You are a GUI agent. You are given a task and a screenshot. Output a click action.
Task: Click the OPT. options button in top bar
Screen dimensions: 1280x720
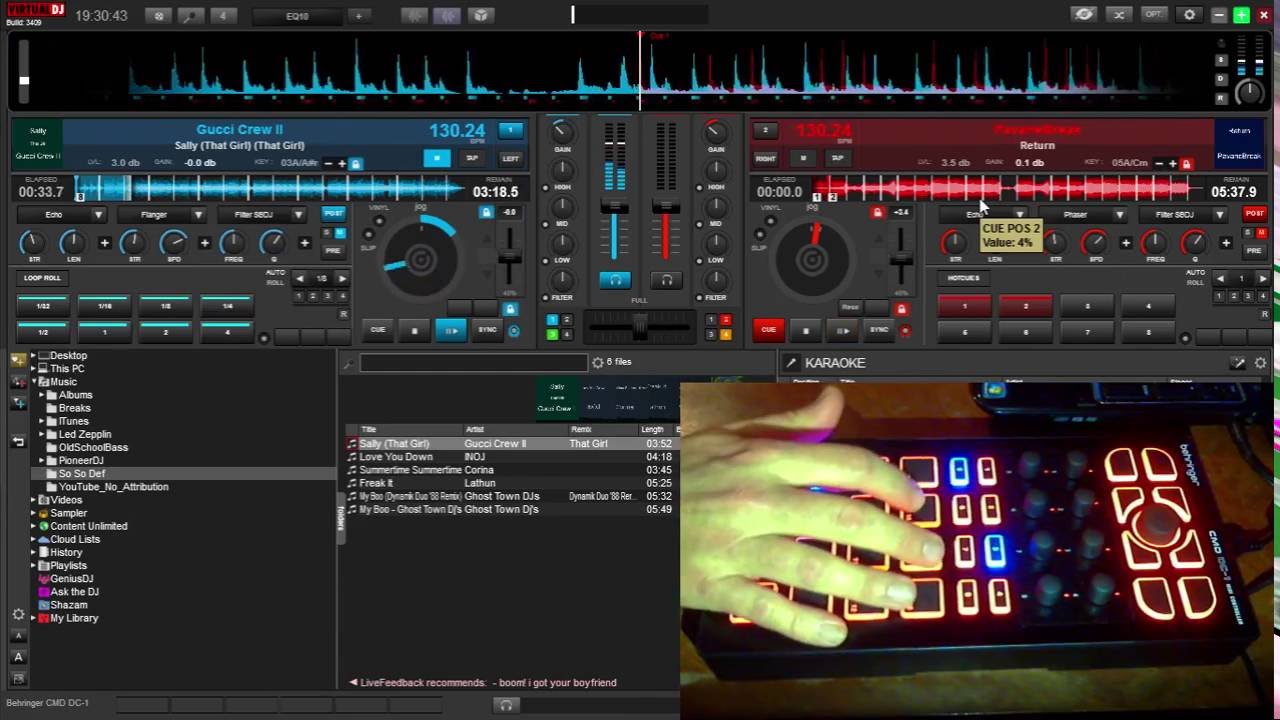[x=1154, y=15]
